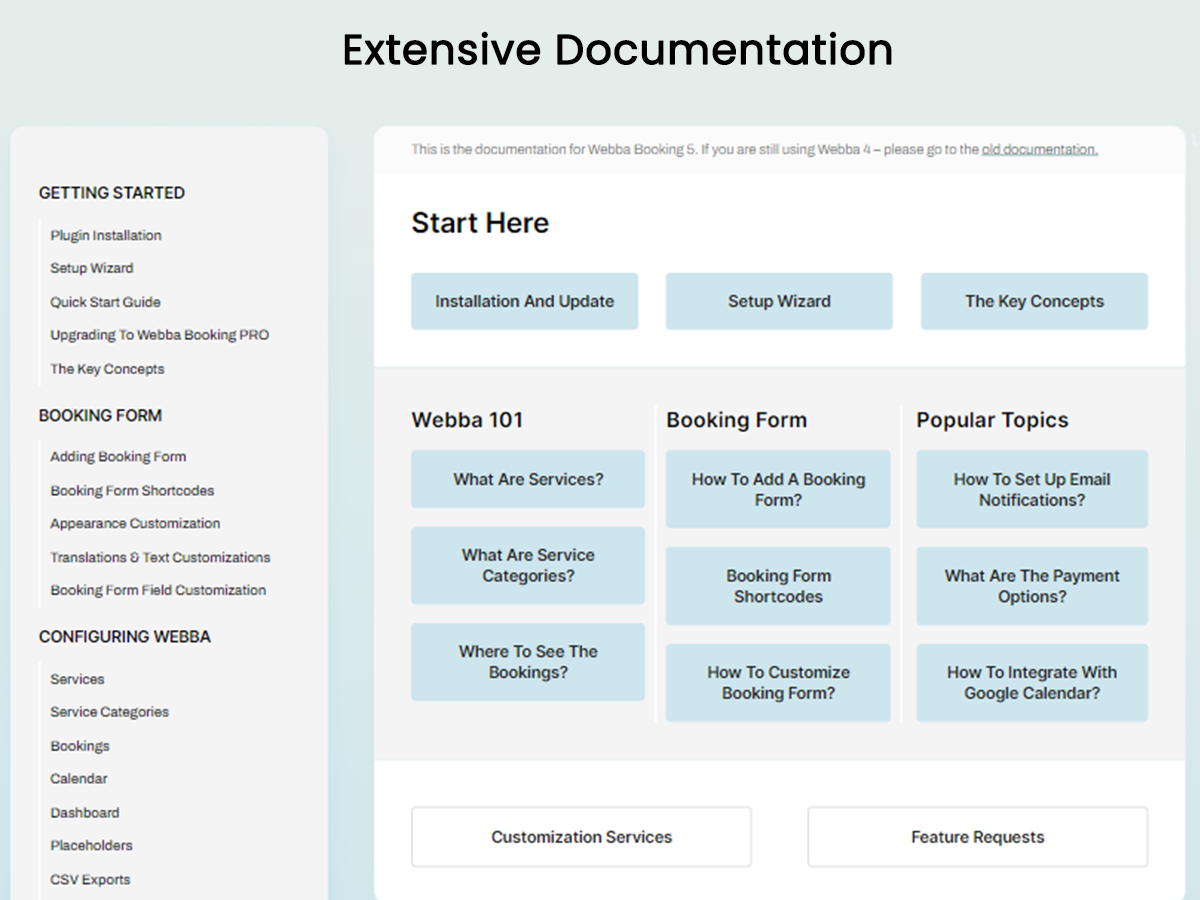The width and height of the screenshot is (1200, 900).
Task: Go to Appearance Customization
Action: (135, 524)
